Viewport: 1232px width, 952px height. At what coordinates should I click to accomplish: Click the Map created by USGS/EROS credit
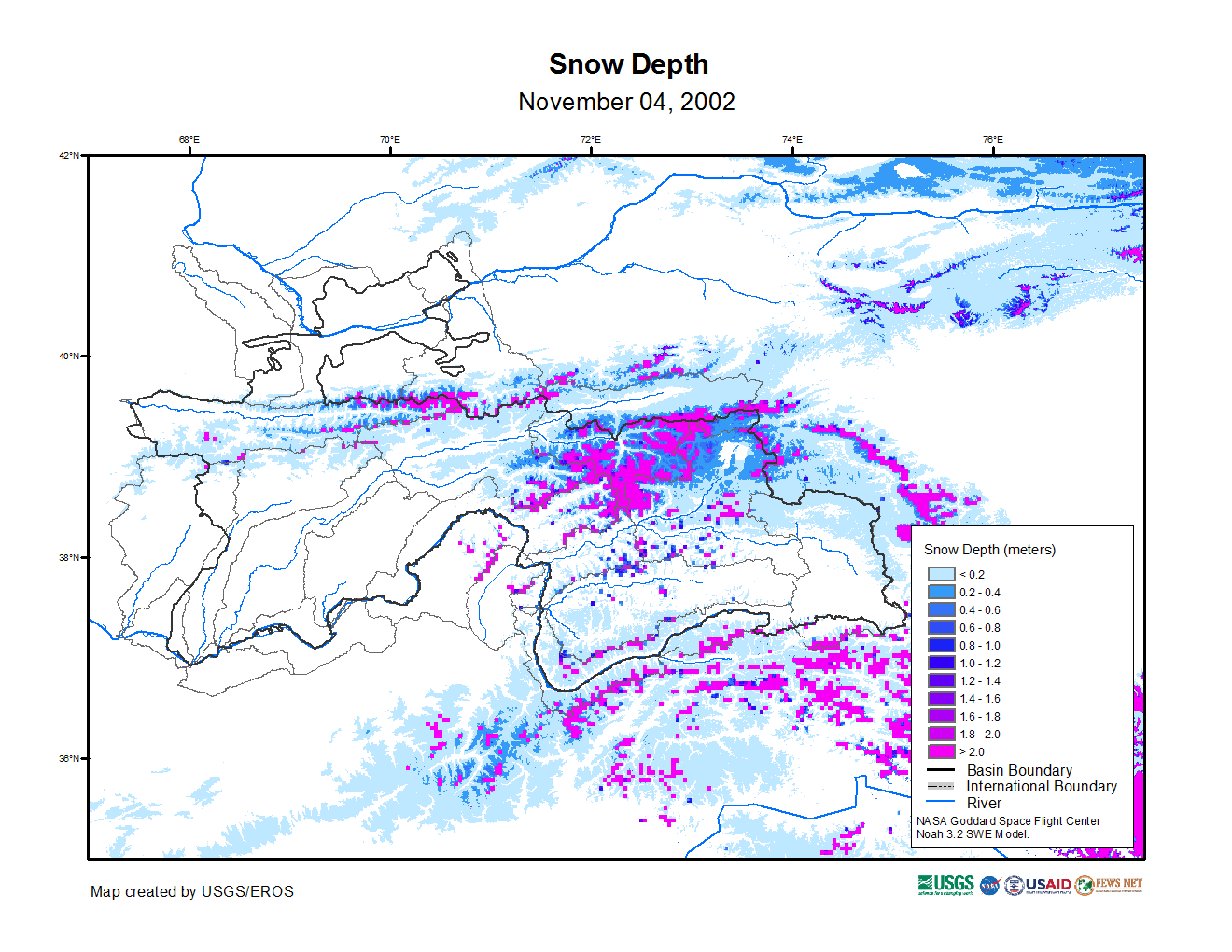pyautogui.click(x=191, y=892)
